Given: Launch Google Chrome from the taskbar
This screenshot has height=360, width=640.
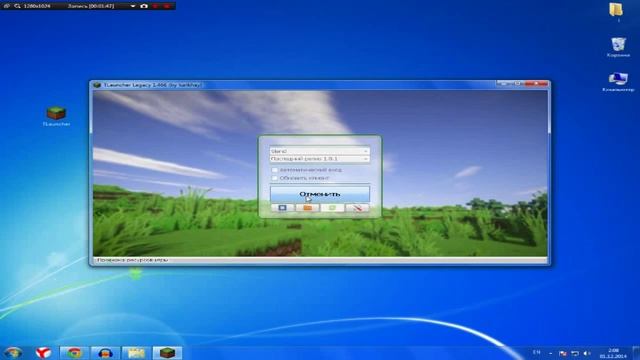Looking at the screenshot, I should [74, 353].
